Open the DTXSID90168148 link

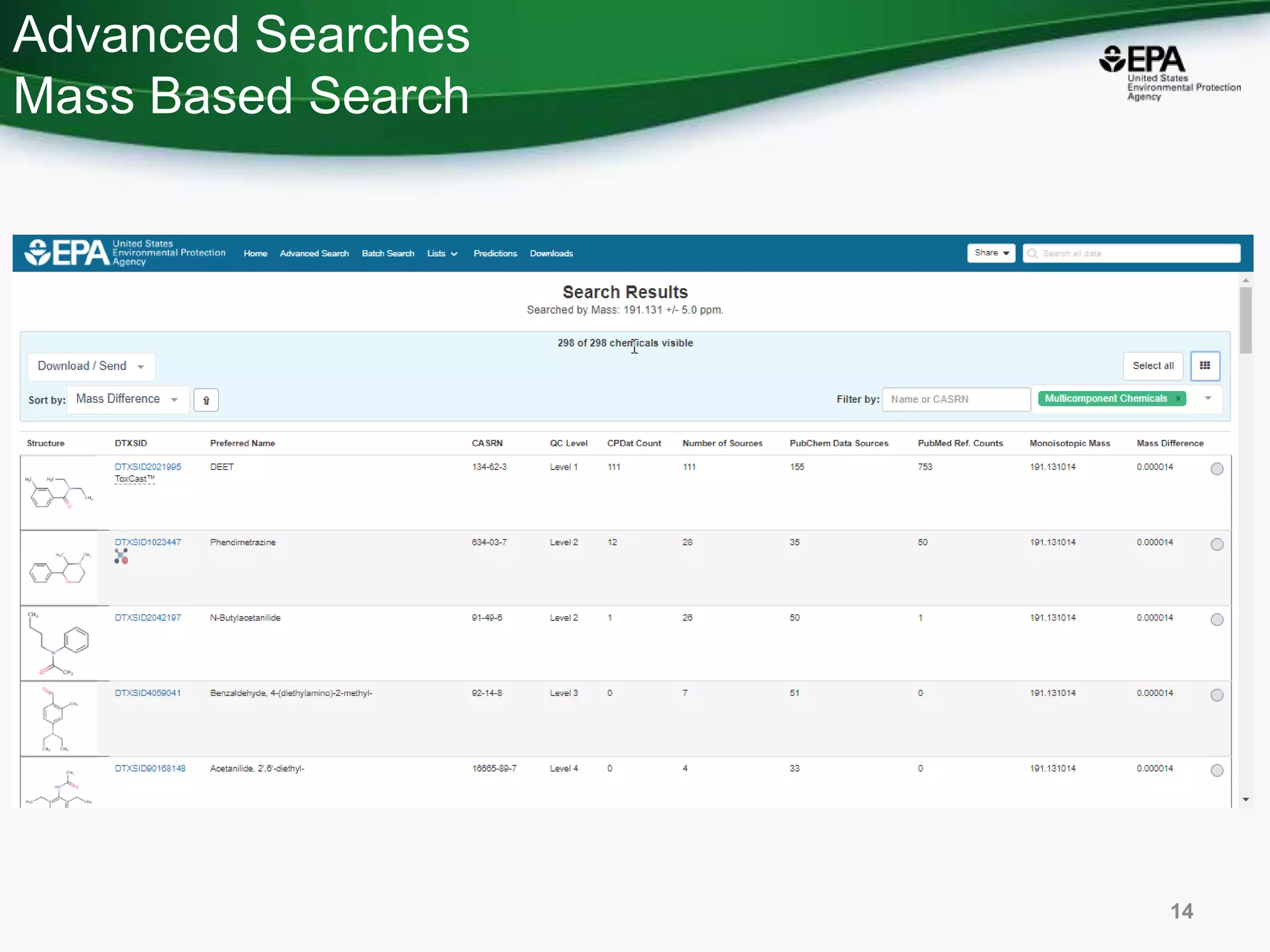[150, 769]
